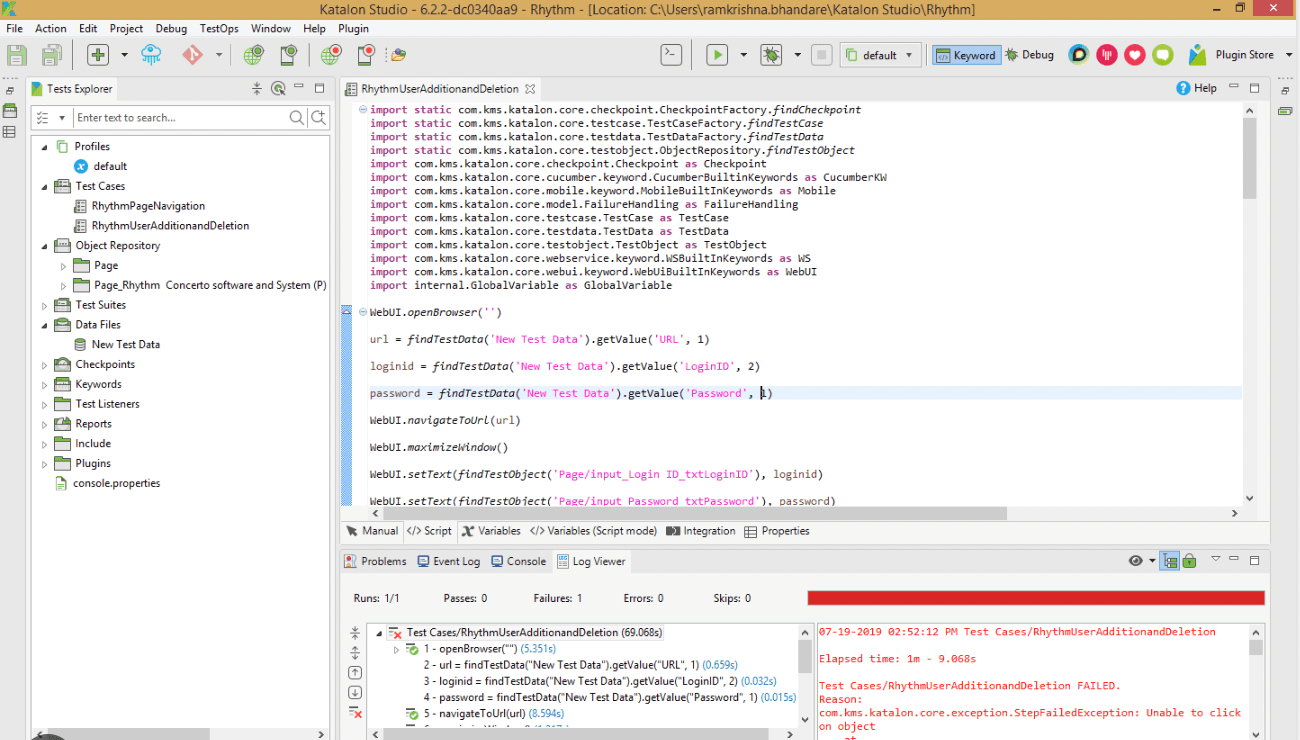
Task: Click next failure down arrow icon
Action: pos(355,692)
